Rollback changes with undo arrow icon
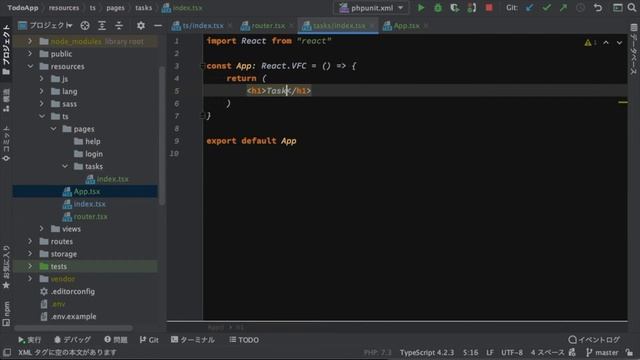The image size is (640, 360). 598,8
